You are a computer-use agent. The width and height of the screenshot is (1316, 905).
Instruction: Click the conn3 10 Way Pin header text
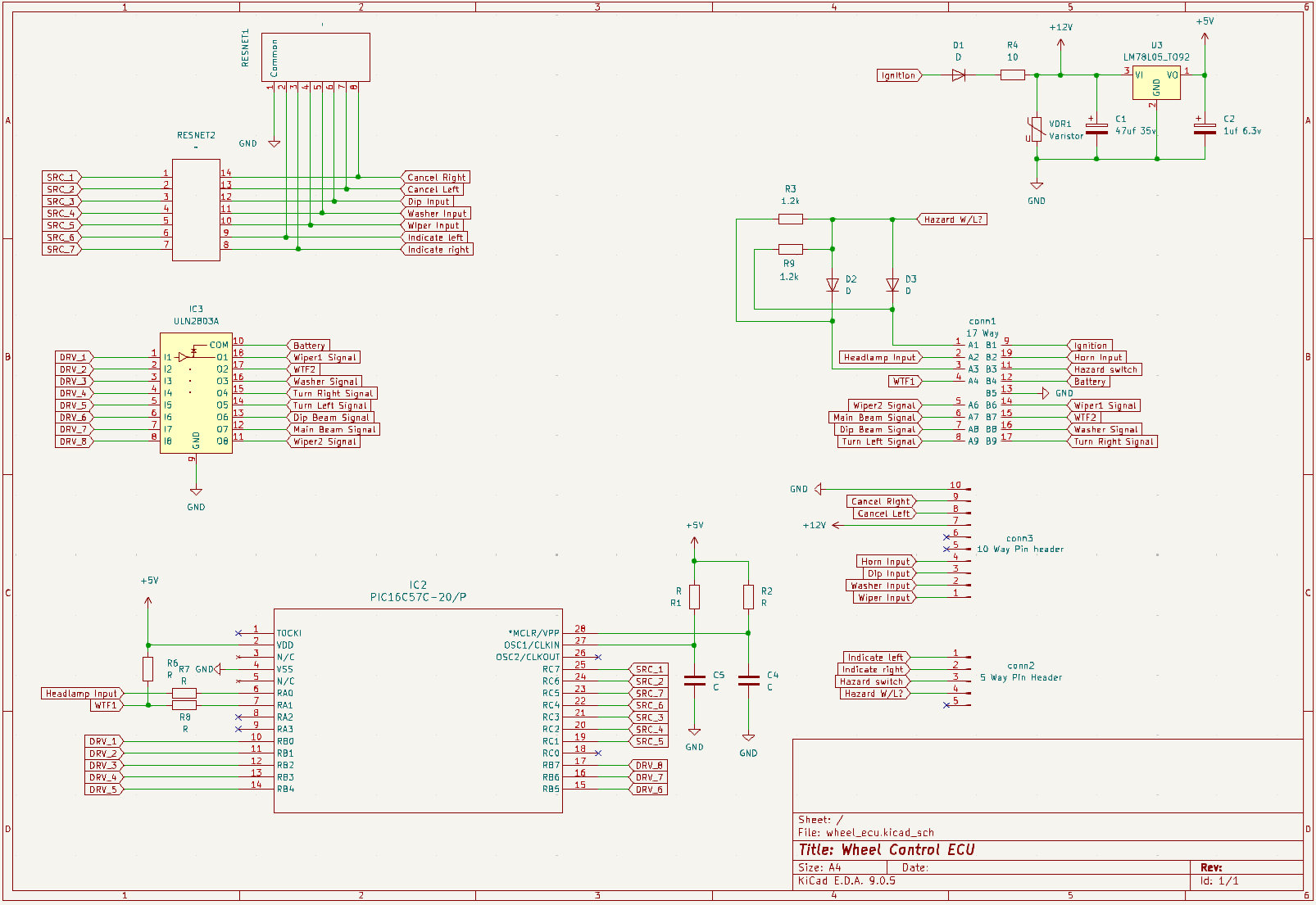[x=1019, y=550]
